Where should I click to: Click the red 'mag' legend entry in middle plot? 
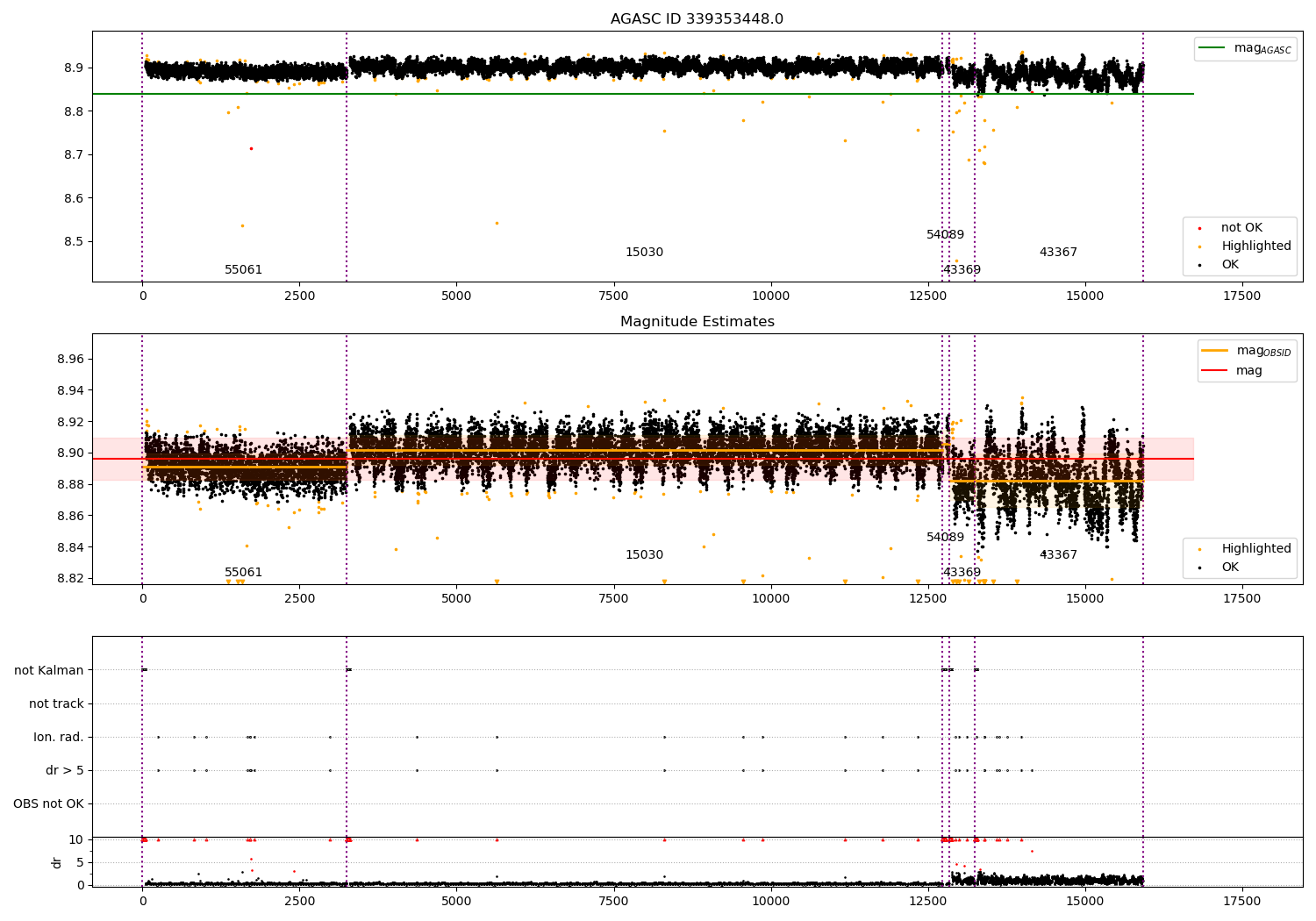pos(1233,371)
